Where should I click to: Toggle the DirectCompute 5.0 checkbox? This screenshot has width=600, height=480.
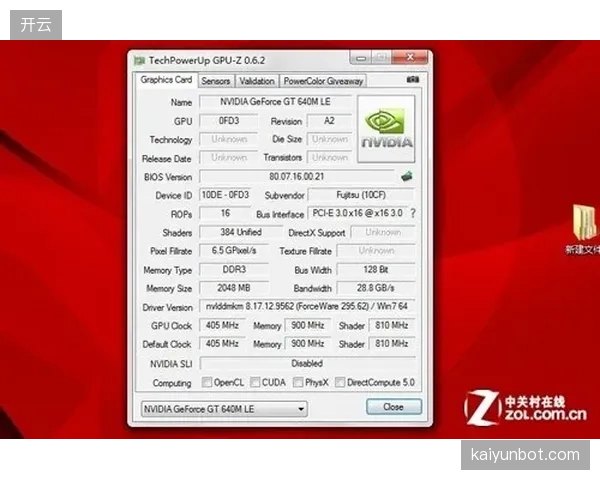click(x=340, y=382)
